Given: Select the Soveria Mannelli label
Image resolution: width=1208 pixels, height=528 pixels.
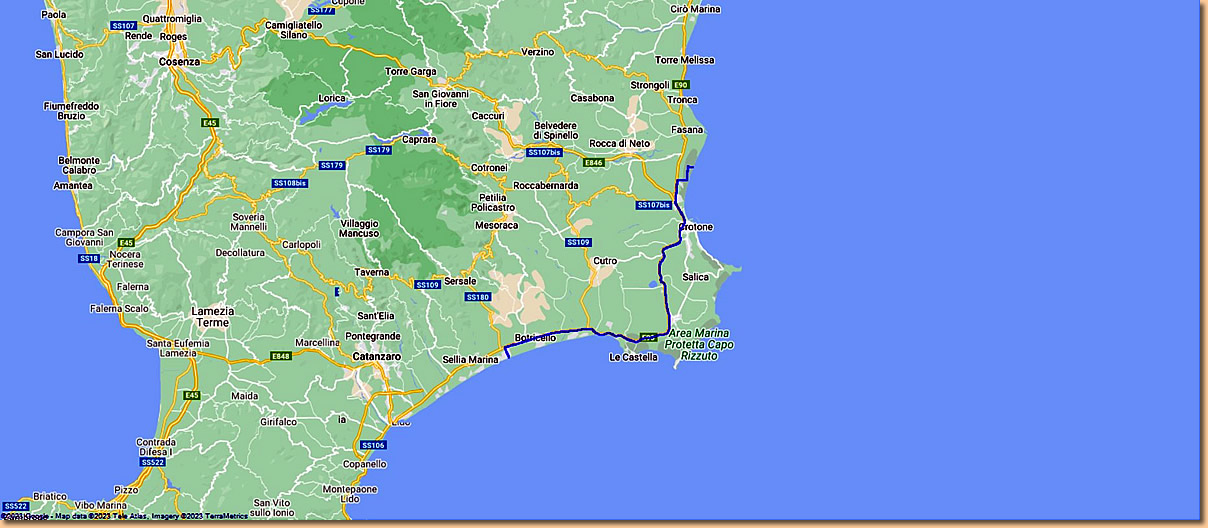Looking at the screenshot, I should click(249, 222).
